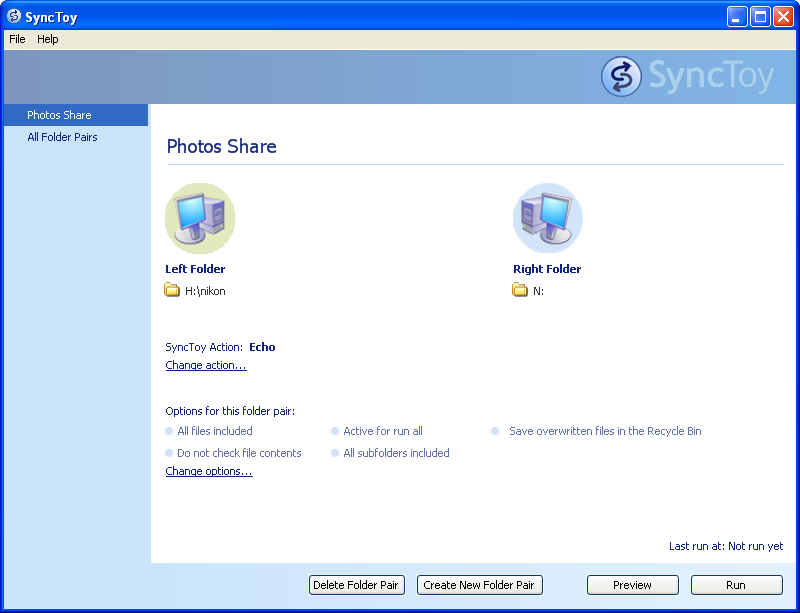800x613 pixels.
Task: Click the Change options... link
Action: [209, 471]
